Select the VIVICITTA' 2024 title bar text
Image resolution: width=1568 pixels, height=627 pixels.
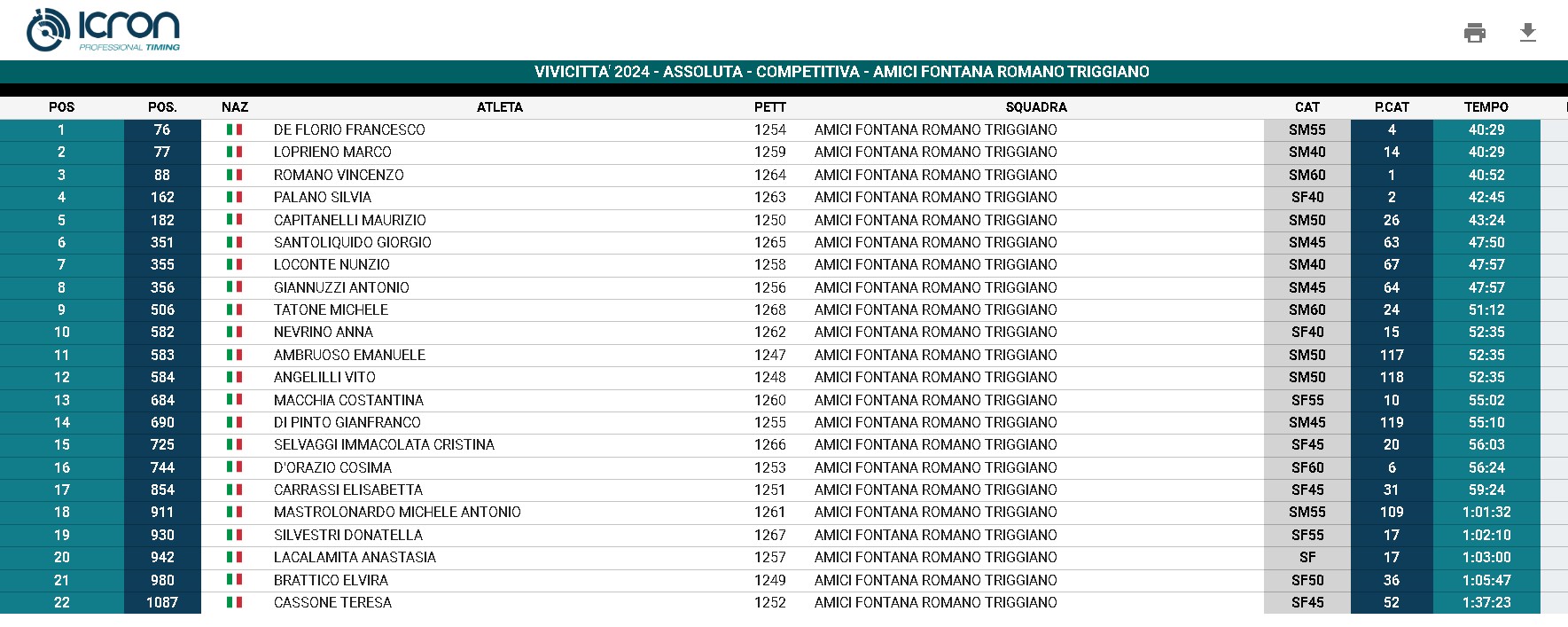tap(842, 72)
